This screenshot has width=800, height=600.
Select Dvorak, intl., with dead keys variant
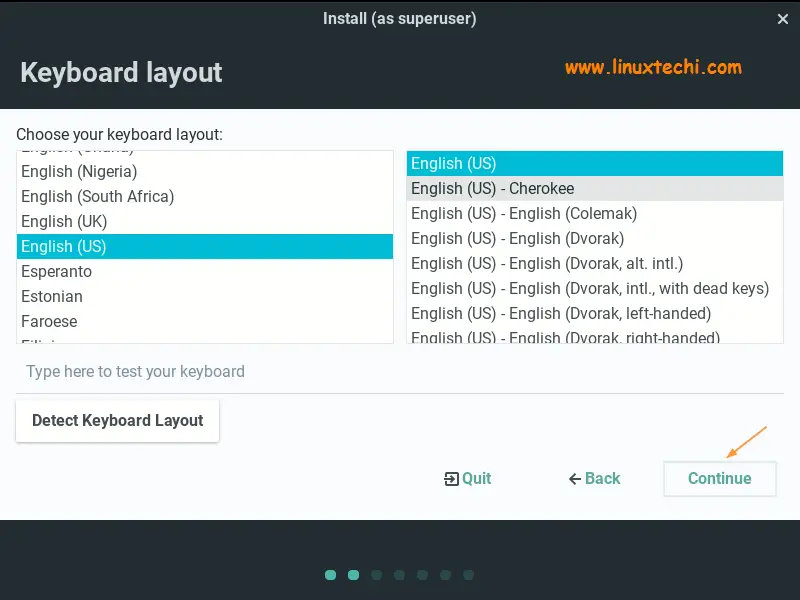[594, 288]
